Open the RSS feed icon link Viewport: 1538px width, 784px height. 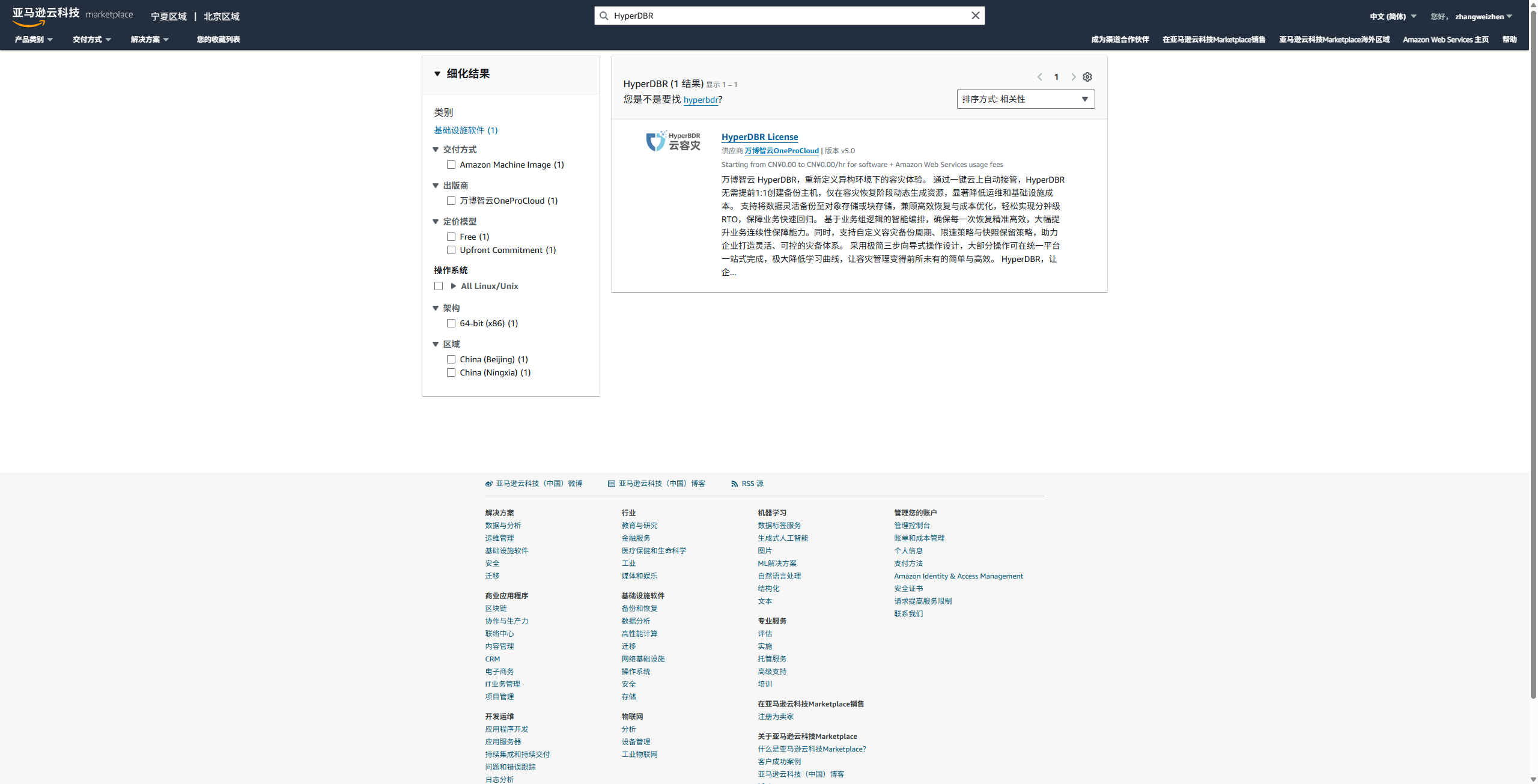click(734, 484)
